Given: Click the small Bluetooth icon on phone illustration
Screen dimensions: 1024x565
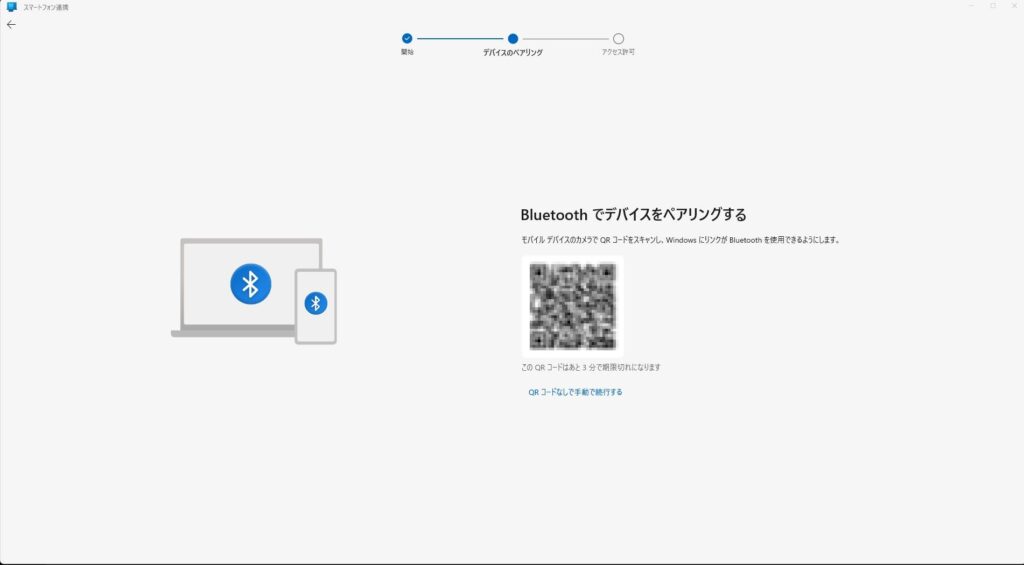Looking at the screenshot, I should pos(315,303).
